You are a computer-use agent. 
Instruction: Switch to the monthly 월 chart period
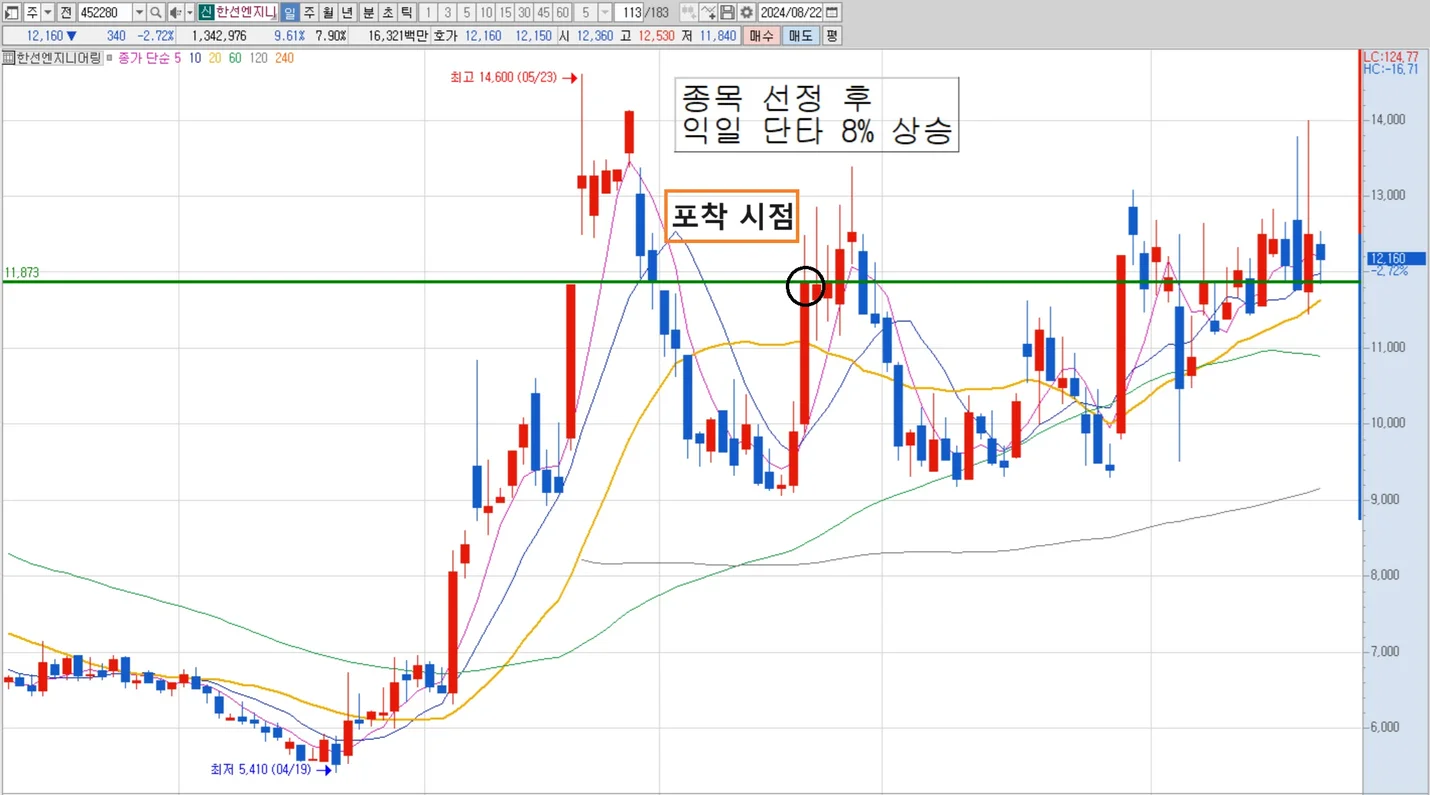point(328,13)
